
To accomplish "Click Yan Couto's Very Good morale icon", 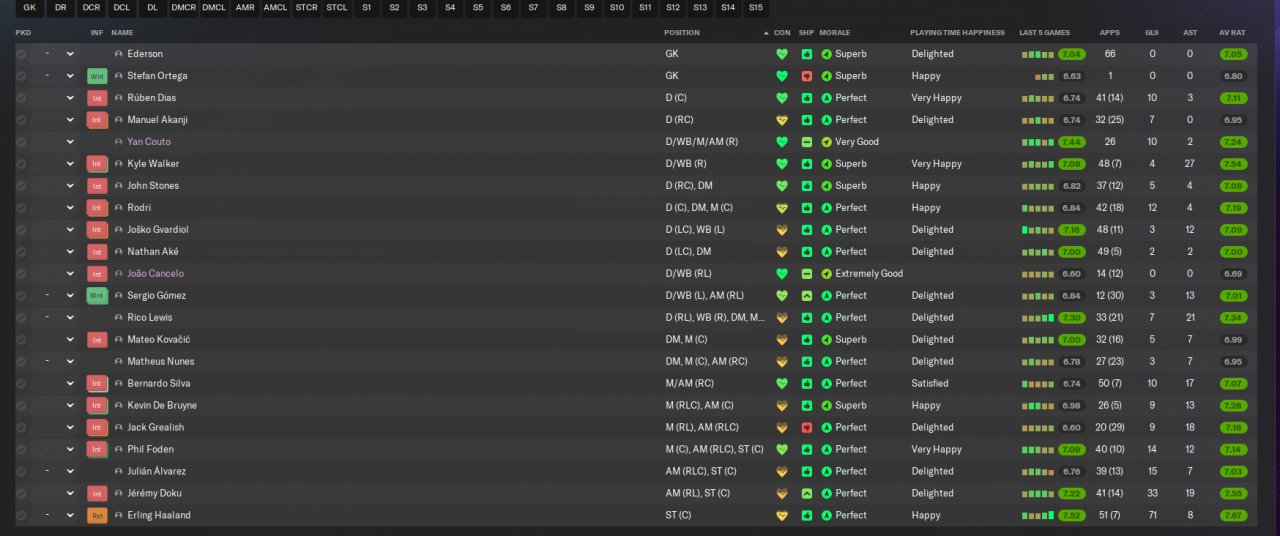I will (826, 142).
